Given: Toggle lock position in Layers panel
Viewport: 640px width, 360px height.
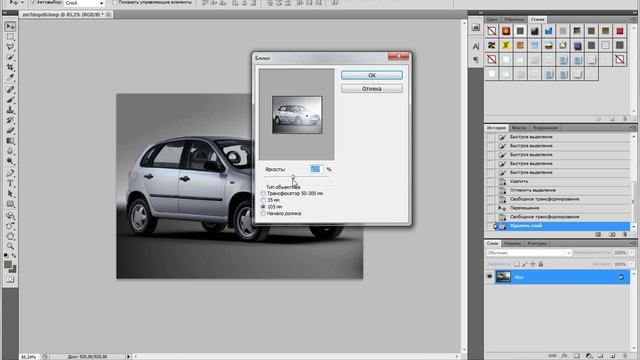Looking at the screenshot, I should 533,264.
